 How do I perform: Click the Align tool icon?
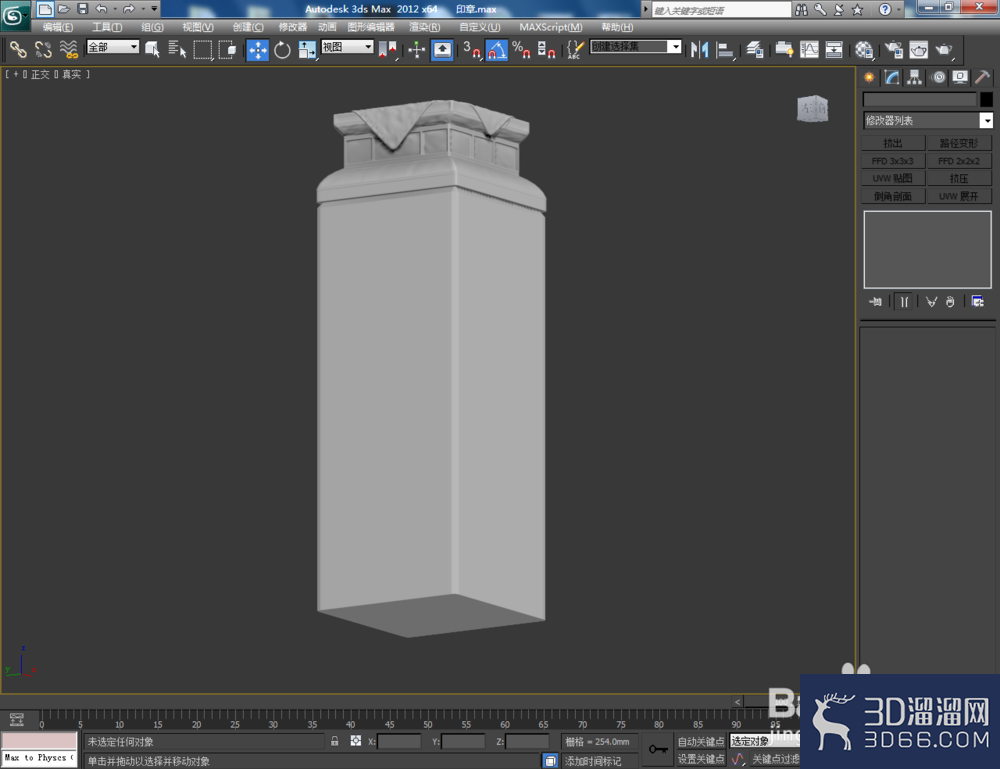725,50
